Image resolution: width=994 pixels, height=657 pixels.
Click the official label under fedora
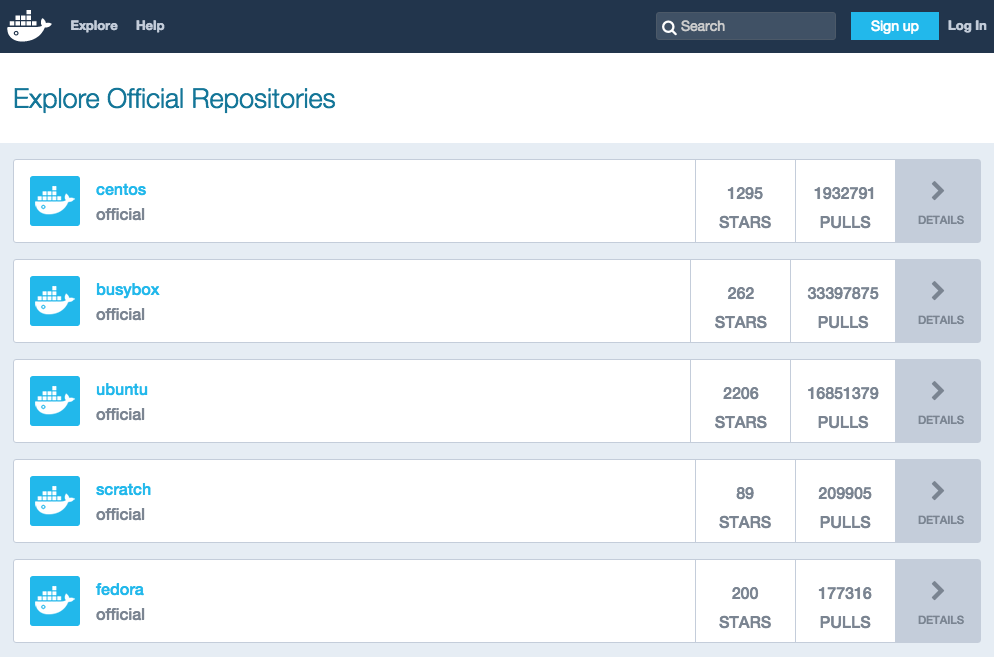click(x=120, y=615)
